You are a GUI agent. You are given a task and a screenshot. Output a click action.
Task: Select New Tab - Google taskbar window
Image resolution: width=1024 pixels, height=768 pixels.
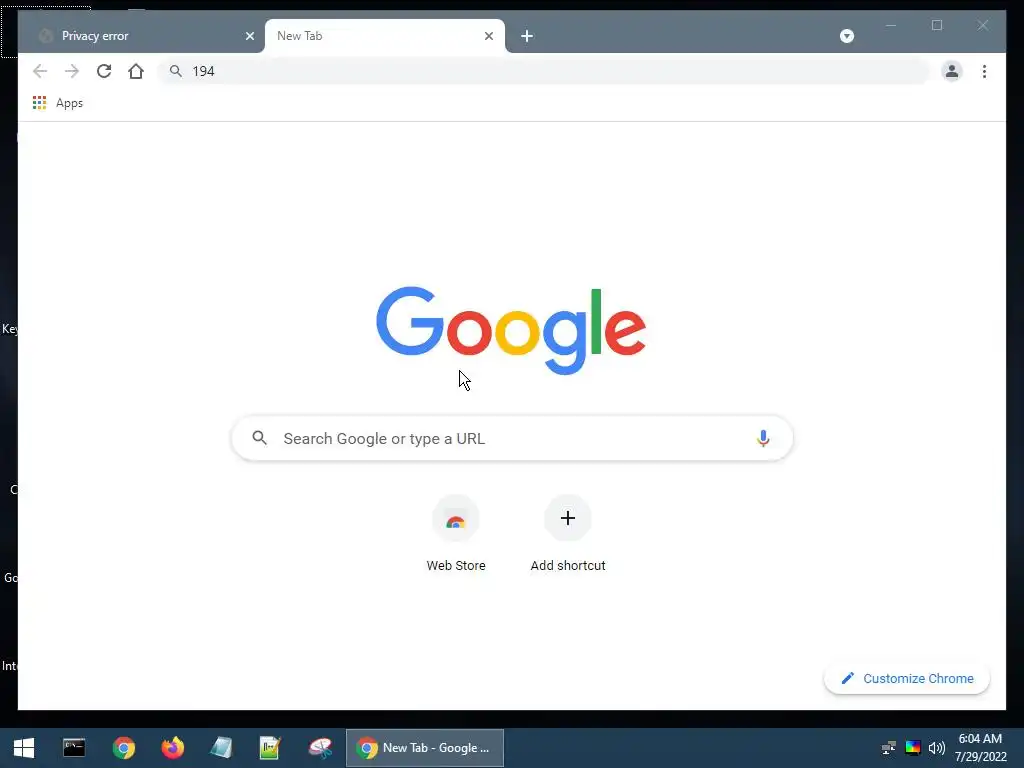[424, 748]
